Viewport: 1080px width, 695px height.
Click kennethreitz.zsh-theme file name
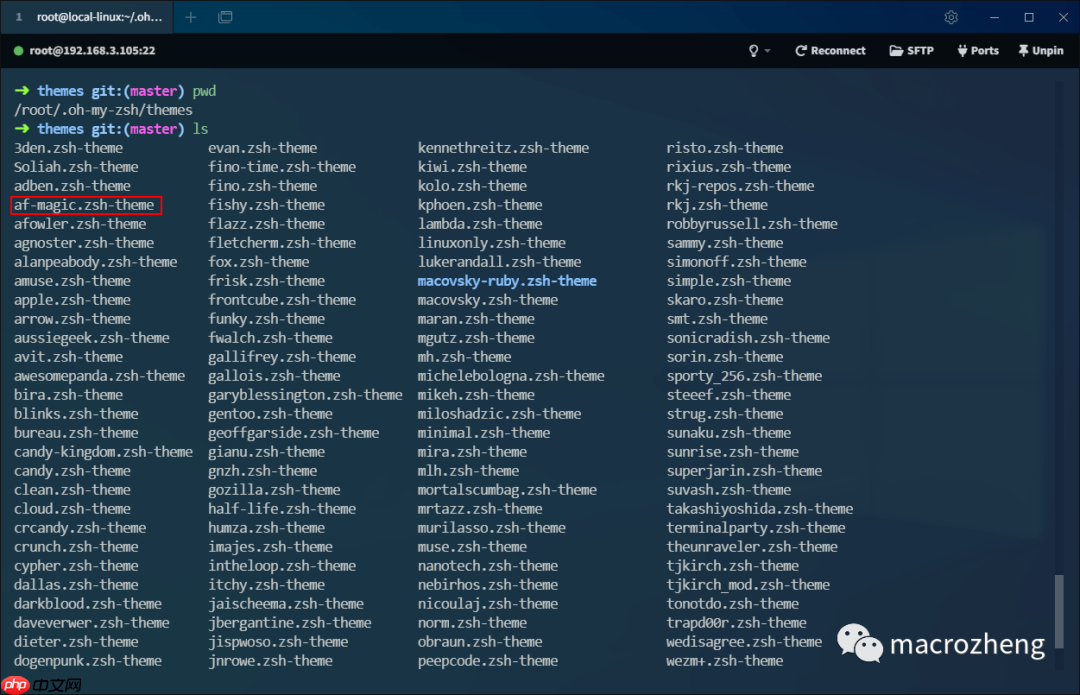point(503,148)
